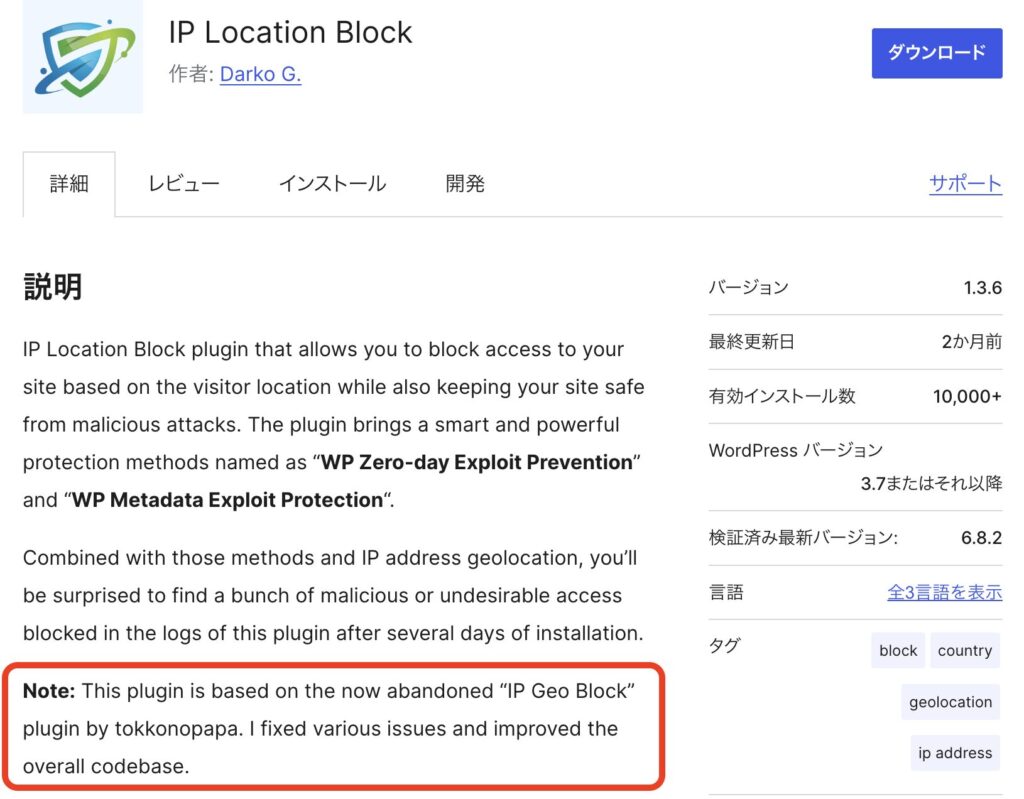Image resolution: width=1024 pixels, height=799 pixels.
Task: Open the "geolocation" tag
Action: click(x=950, y=702)
